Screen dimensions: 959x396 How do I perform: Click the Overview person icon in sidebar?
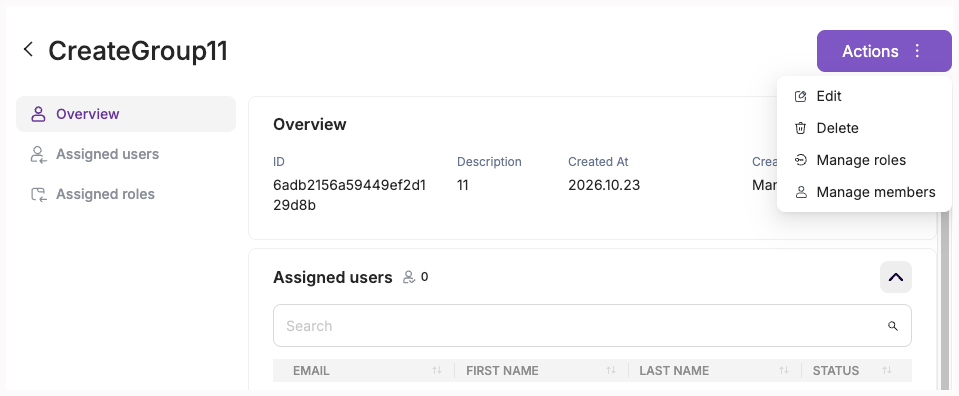click(39, 114)
